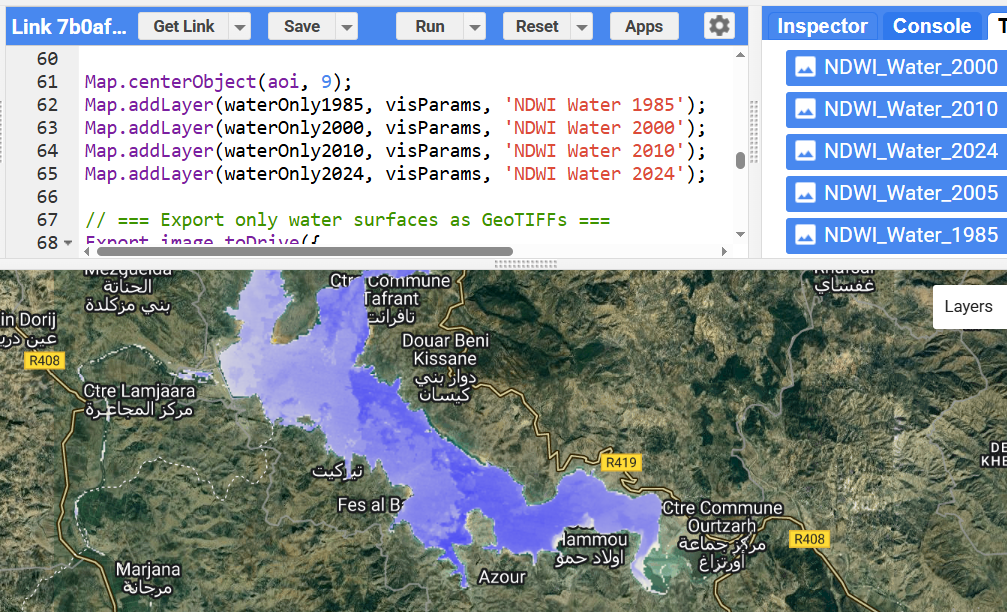Screen dimensions: 1007x612
Task: Click the image icon beside NDWI_Water_2010
Action: [x=805, y=109]
